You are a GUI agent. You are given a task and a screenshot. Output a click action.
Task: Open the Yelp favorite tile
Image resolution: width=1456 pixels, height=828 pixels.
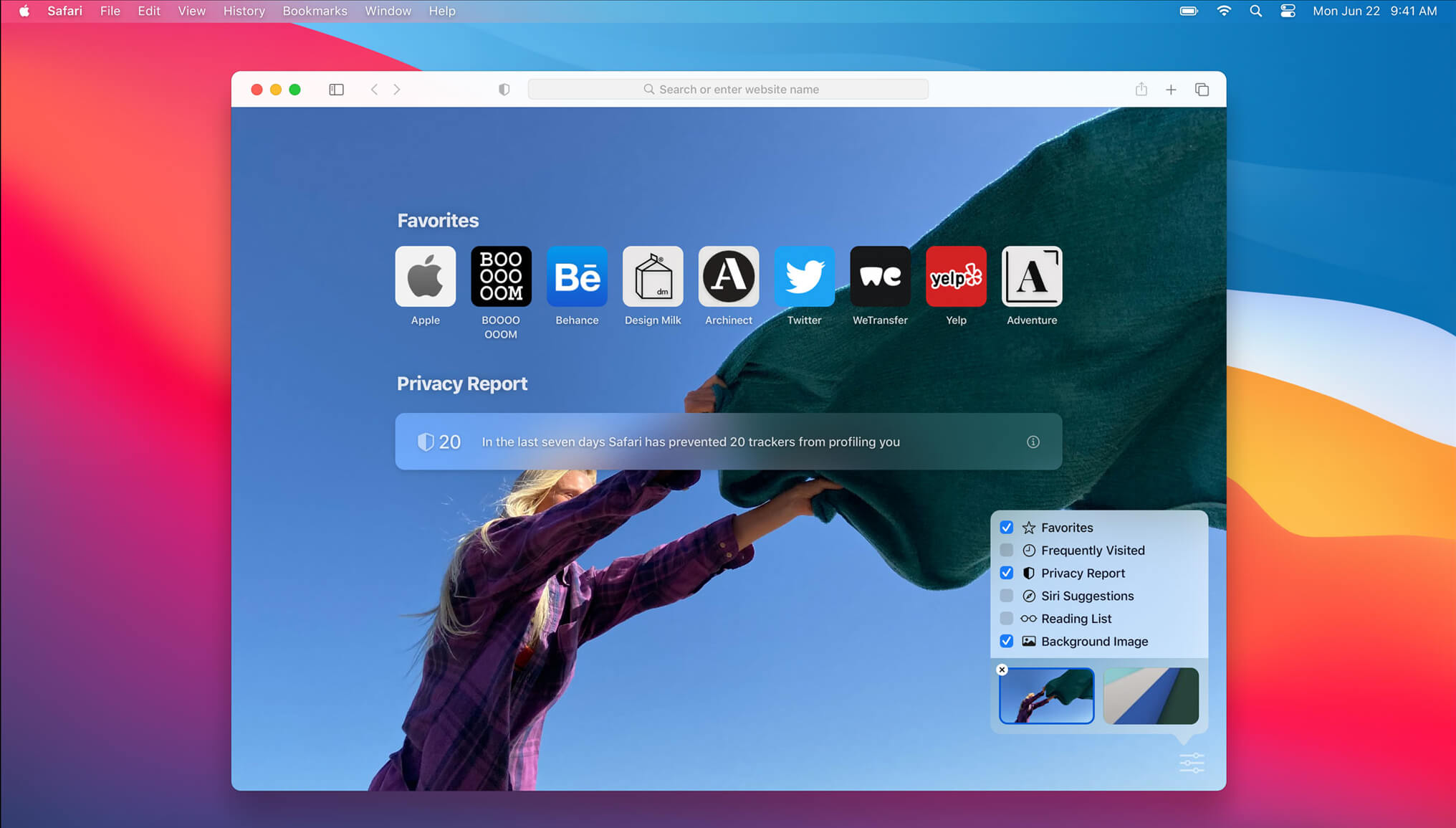[956, 277]
